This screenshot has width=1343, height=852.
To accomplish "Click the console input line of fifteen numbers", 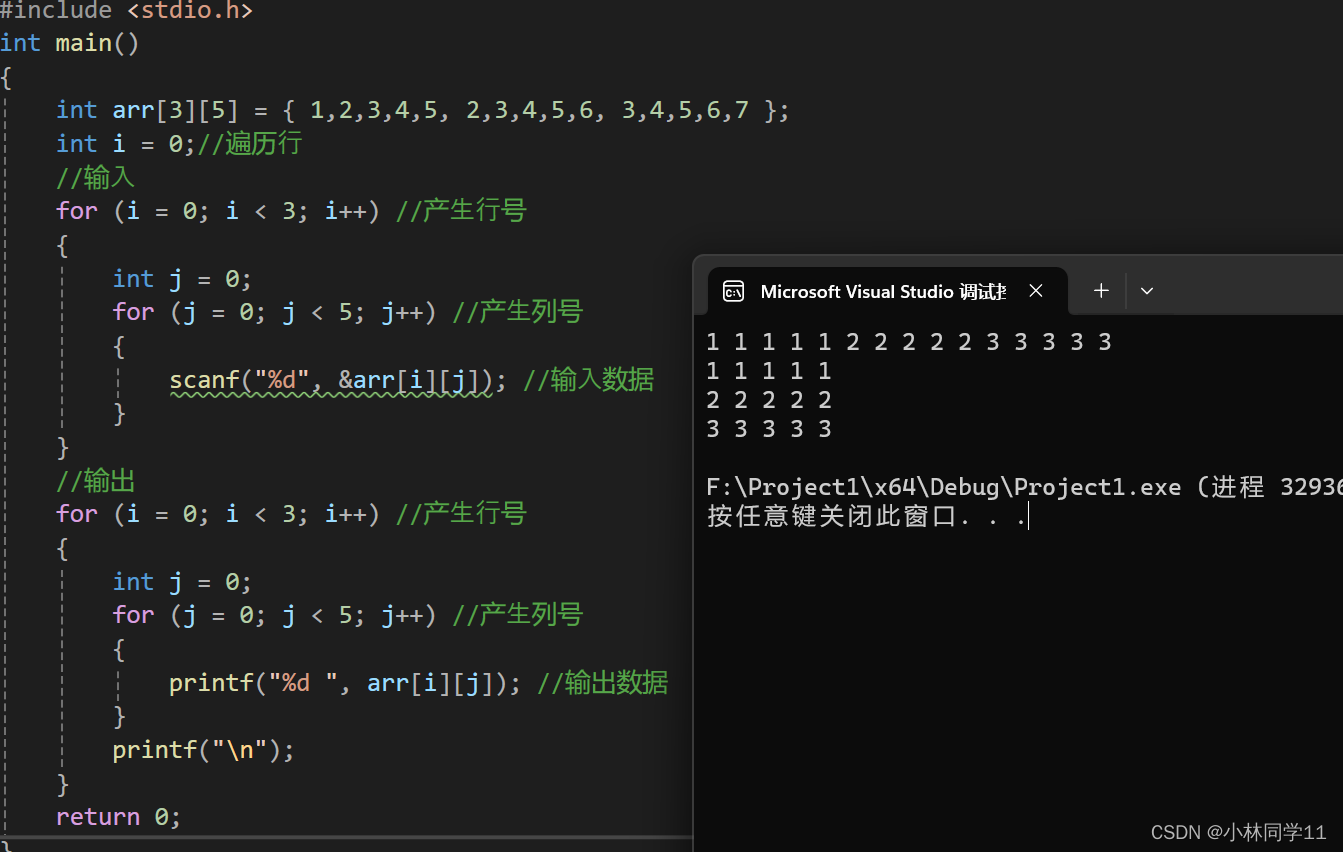I will 909,342.
